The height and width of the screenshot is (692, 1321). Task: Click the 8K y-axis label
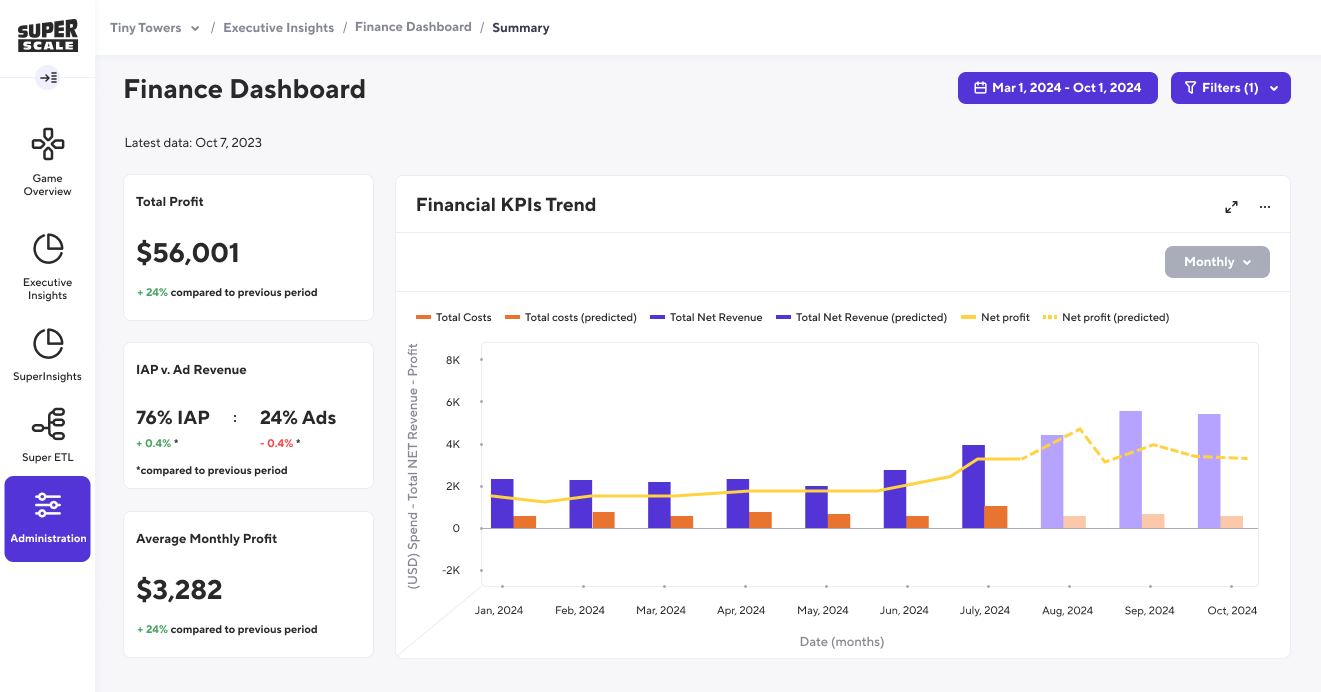[453, 360]
